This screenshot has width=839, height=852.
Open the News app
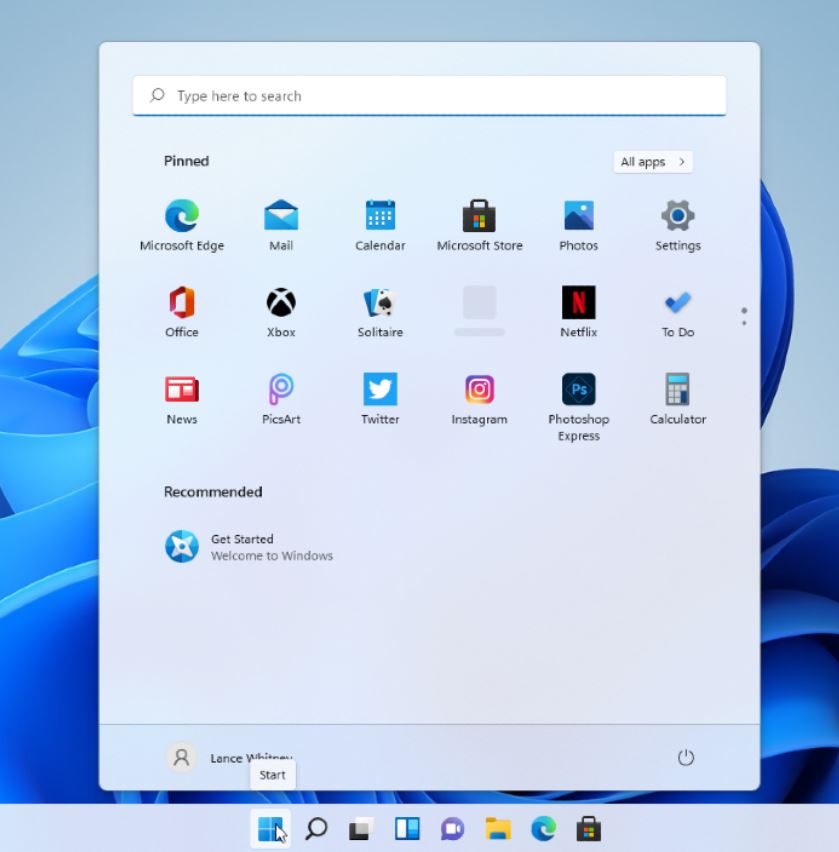pos(181,399)
